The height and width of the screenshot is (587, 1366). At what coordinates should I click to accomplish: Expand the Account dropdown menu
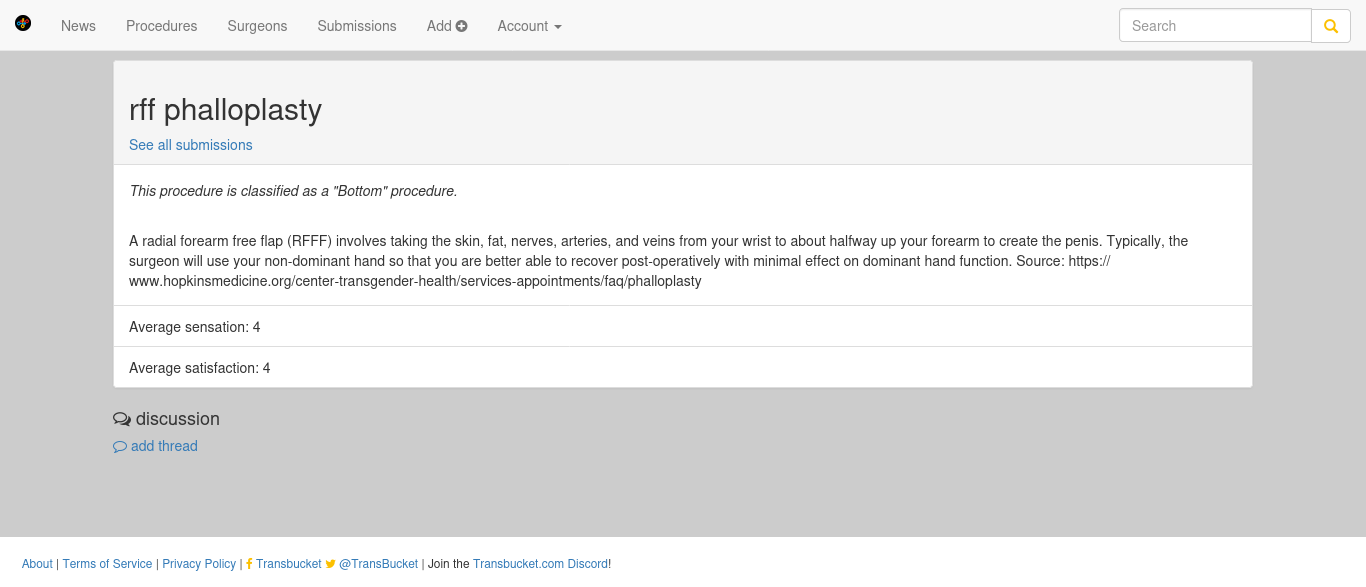coord(529,26)
